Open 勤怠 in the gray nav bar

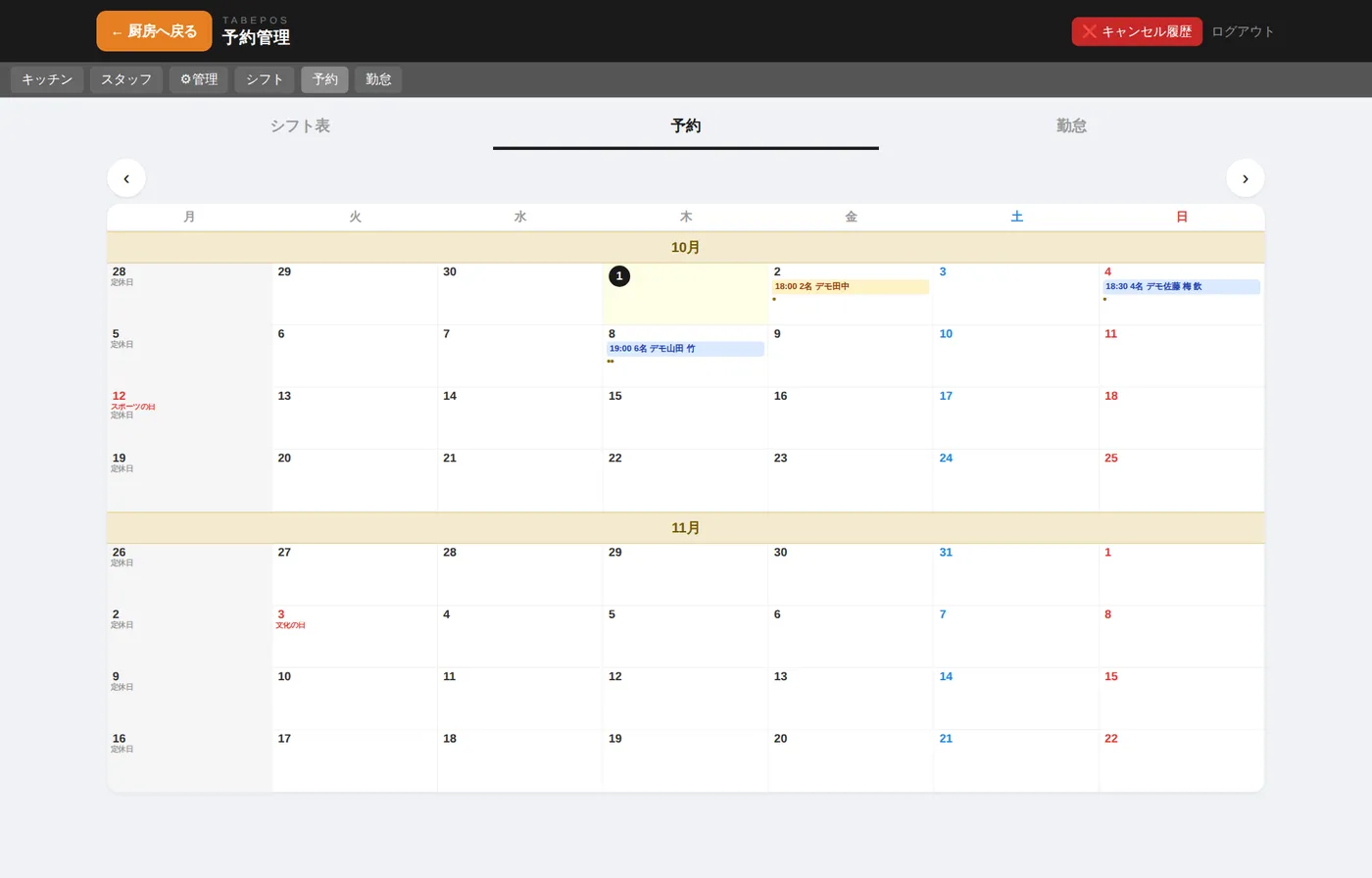378,79
